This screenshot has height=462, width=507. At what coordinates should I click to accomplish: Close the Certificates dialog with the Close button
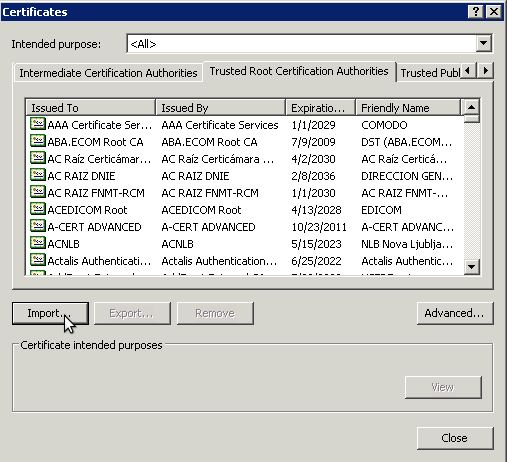pyautogui.click(x=455, y=438)
